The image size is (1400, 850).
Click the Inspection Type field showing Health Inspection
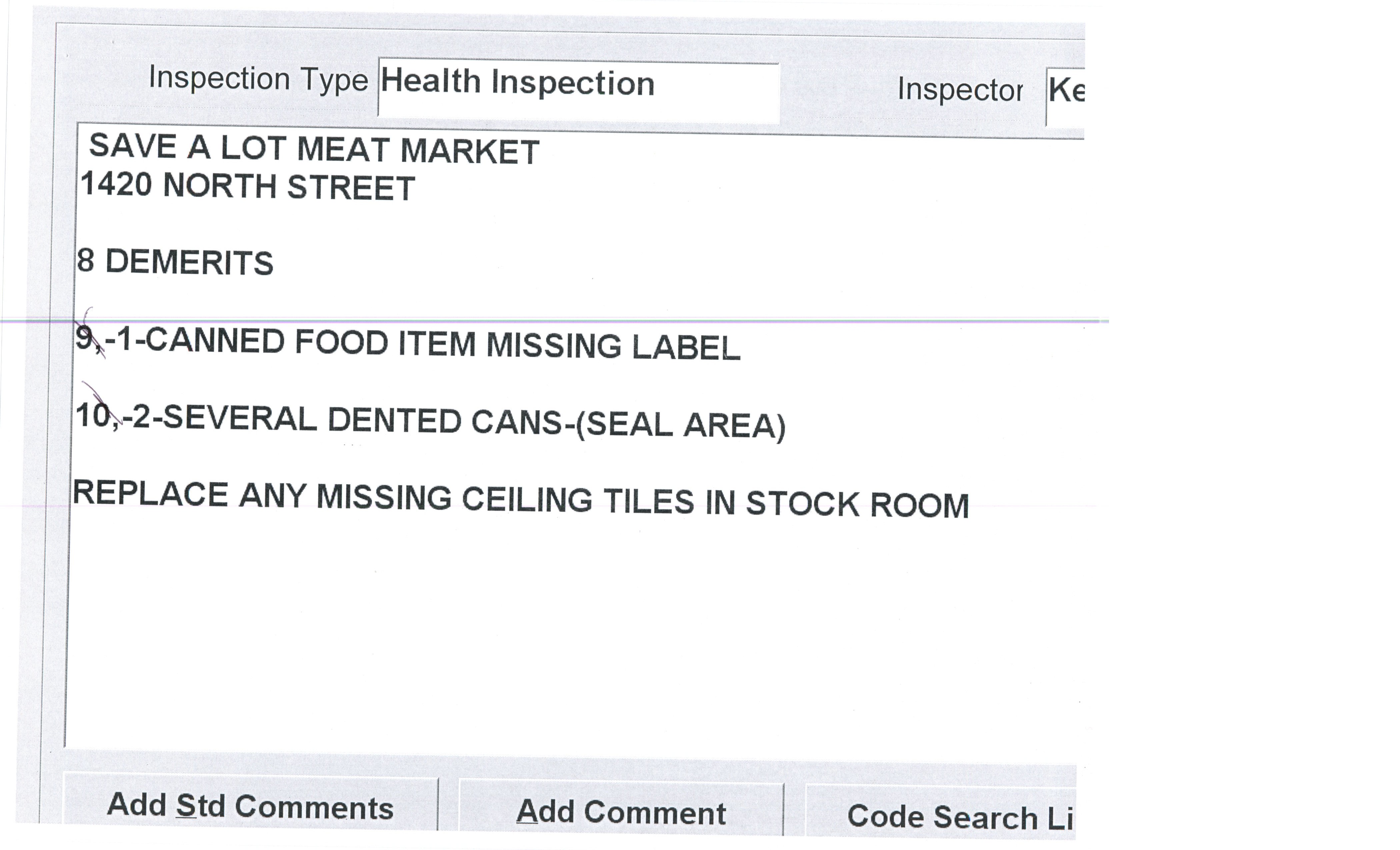click(578, 90)
